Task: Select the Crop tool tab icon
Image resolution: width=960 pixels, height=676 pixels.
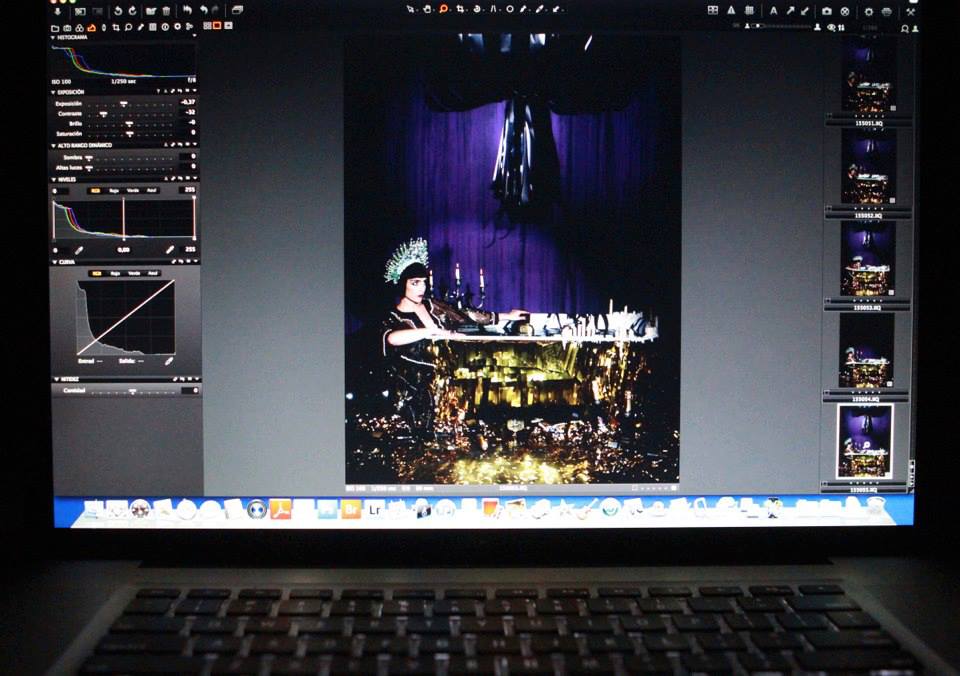Action: (x=116, y=26)
